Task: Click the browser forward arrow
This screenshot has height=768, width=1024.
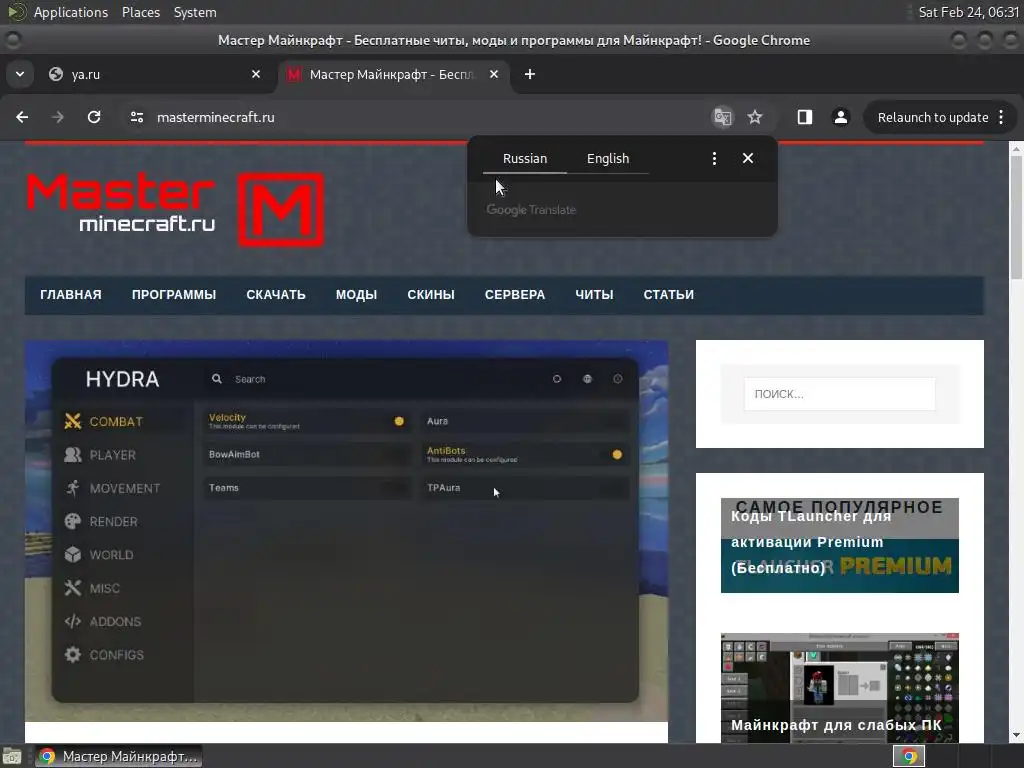Action: (58, 117)
